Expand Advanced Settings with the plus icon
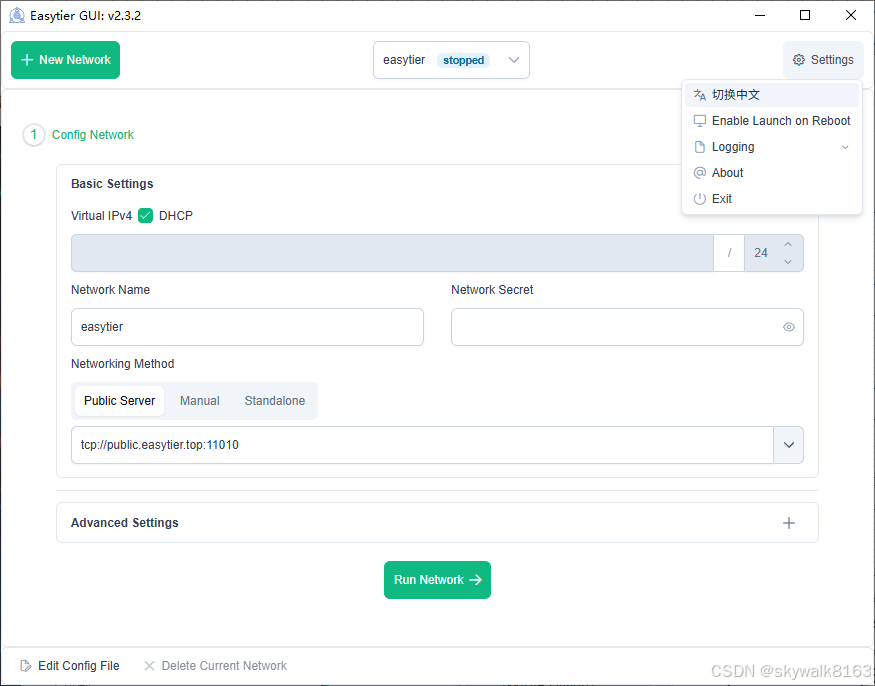875x686 pixels. point(789,523)
